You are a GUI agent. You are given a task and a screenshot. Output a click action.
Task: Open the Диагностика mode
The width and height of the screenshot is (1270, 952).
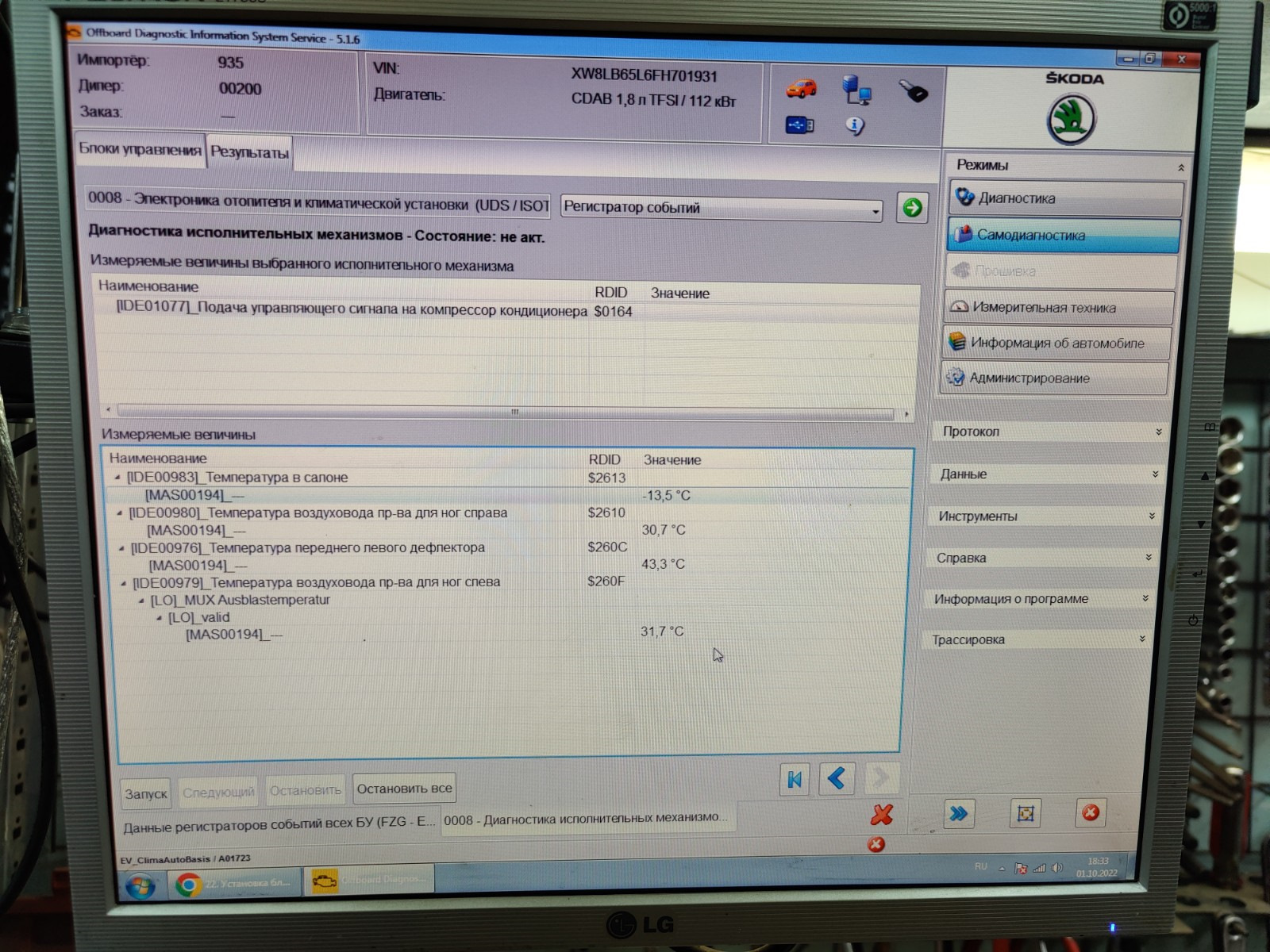click(1064, 198)
